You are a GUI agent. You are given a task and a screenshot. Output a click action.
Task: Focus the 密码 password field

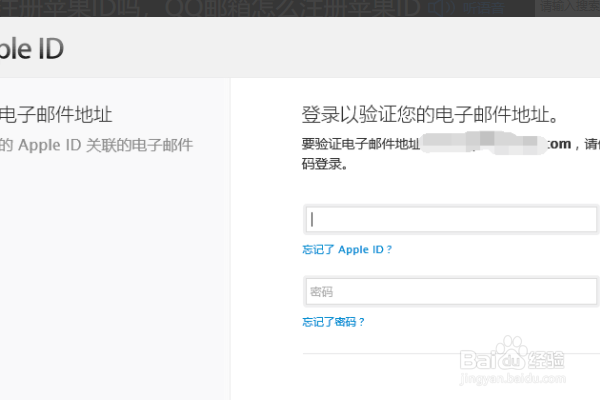(x=451, y=292)
